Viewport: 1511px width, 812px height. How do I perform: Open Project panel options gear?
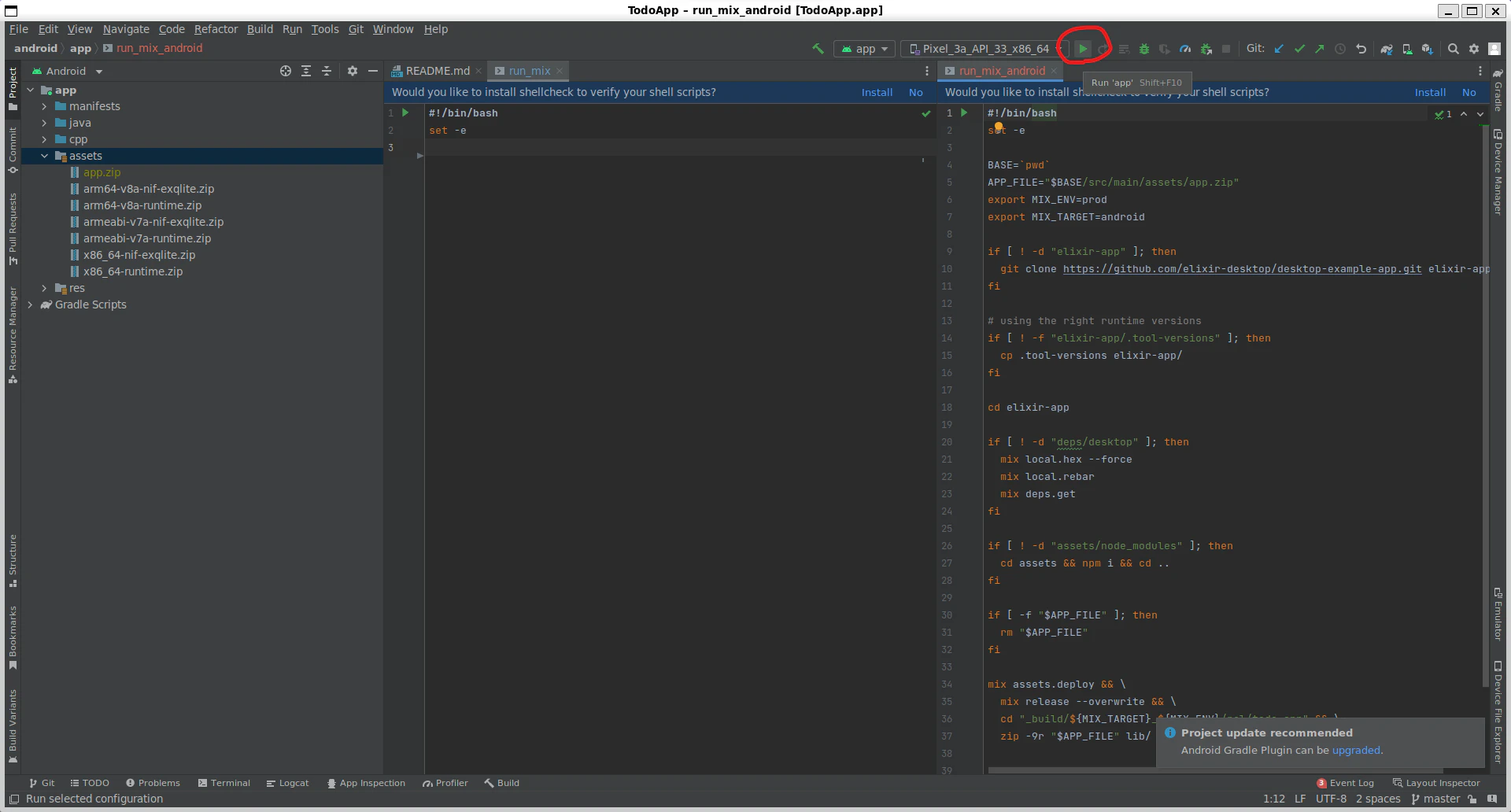point(353,71)
